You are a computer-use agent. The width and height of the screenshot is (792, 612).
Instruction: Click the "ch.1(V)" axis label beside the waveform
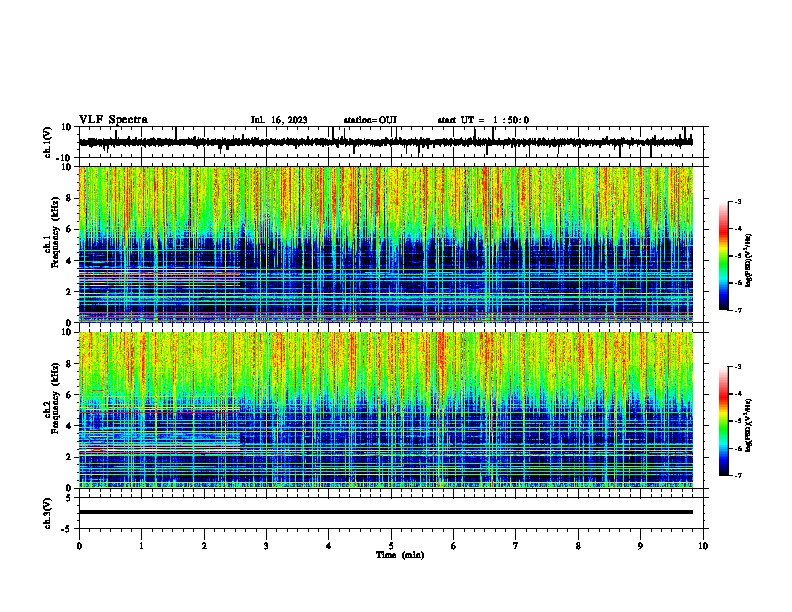pyautogui.click(x=47, y=142)
